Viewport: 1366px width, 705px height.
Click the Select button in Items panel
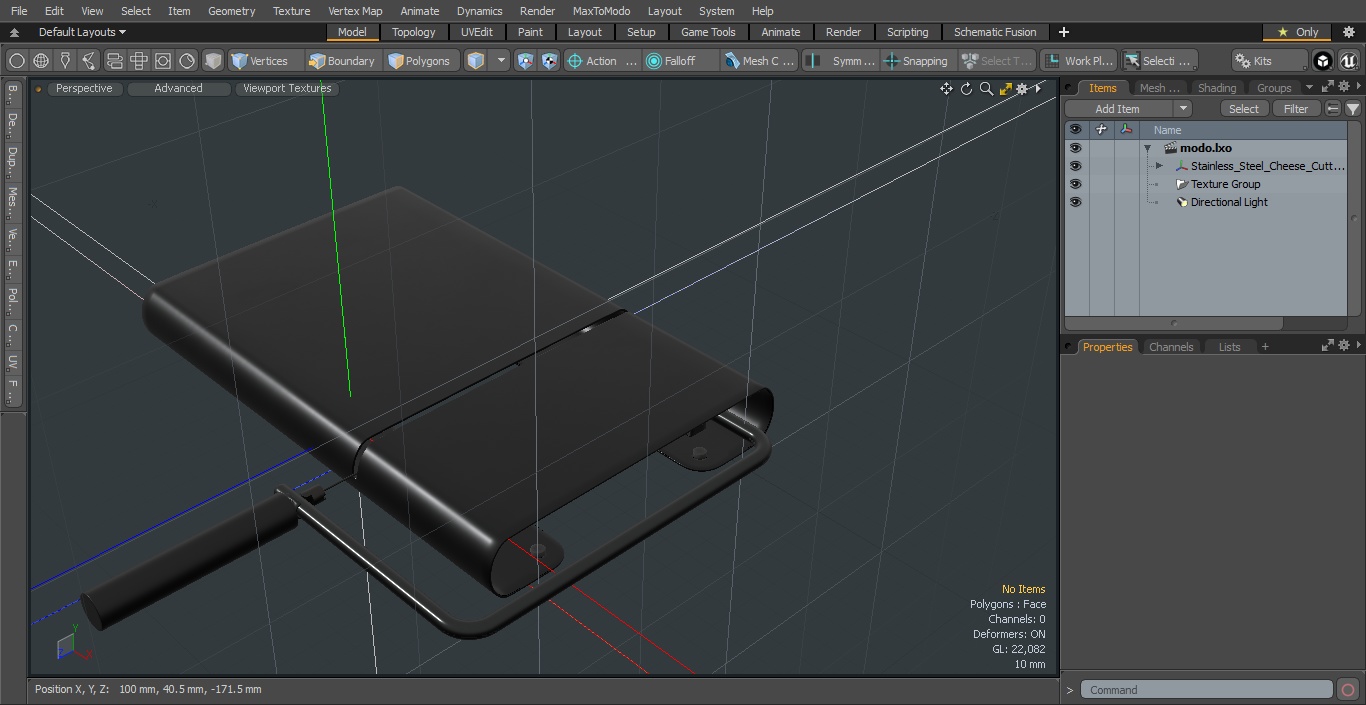point(1244,109)
